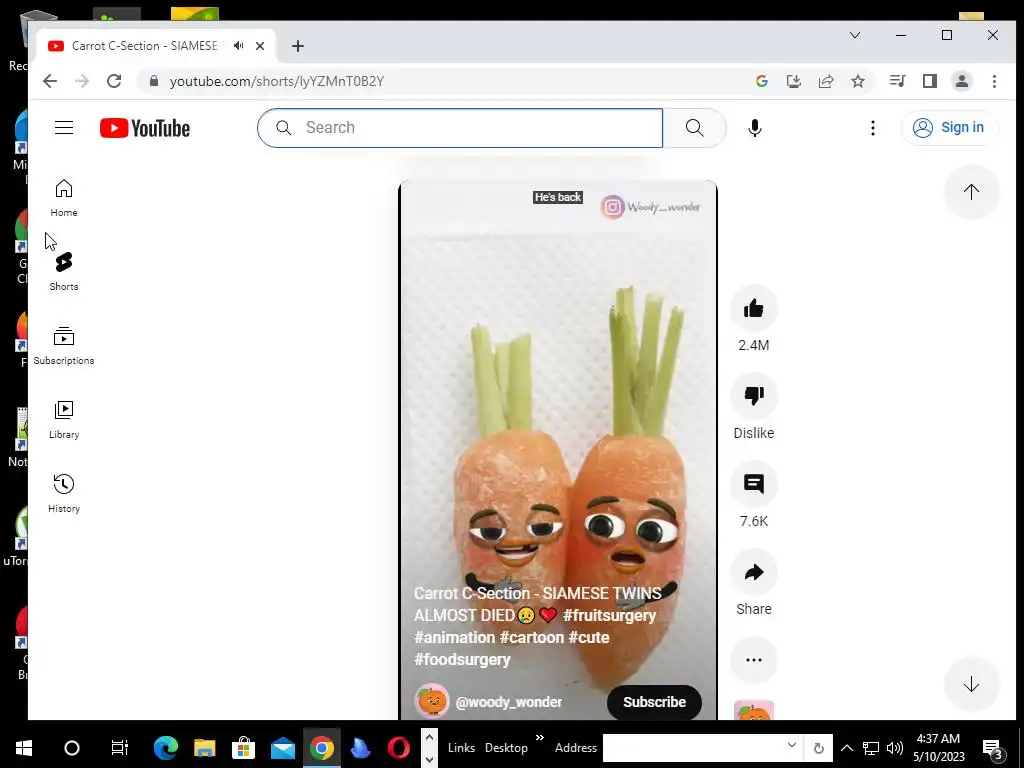
Task: Click the Sign in button
Action: [x=950, y=127]
